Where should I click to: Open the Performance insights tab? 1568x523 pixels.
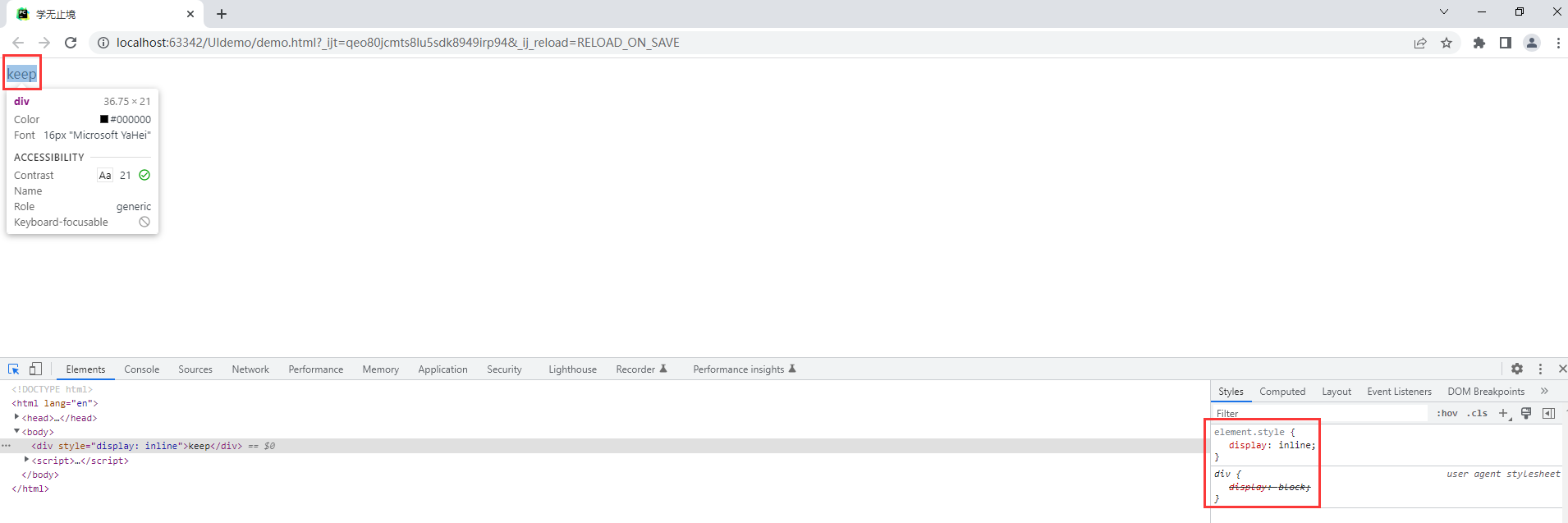(x=744, y=369)
